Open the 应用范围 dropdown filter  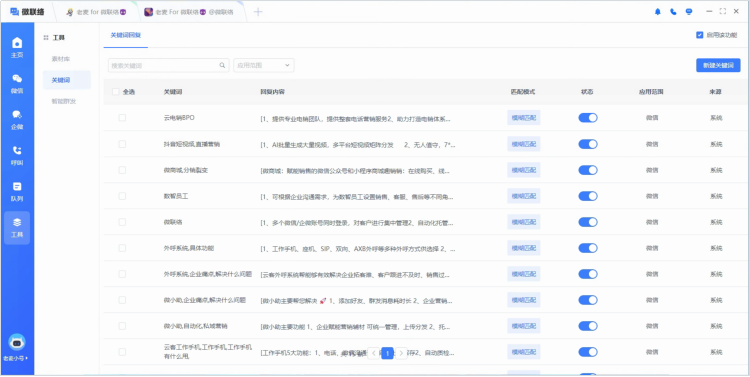[x=264, y=66]
